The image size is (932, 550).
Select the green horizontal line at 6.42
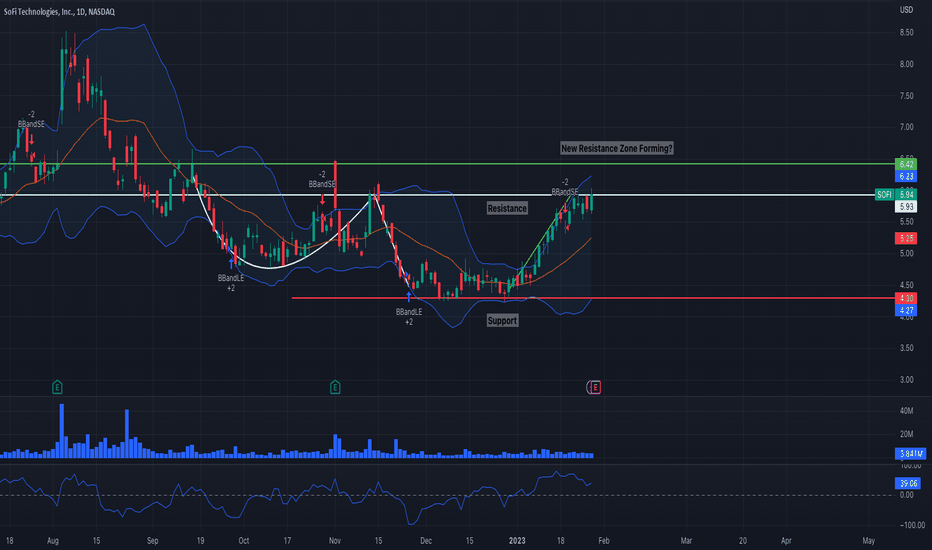(x=447, y=164)
